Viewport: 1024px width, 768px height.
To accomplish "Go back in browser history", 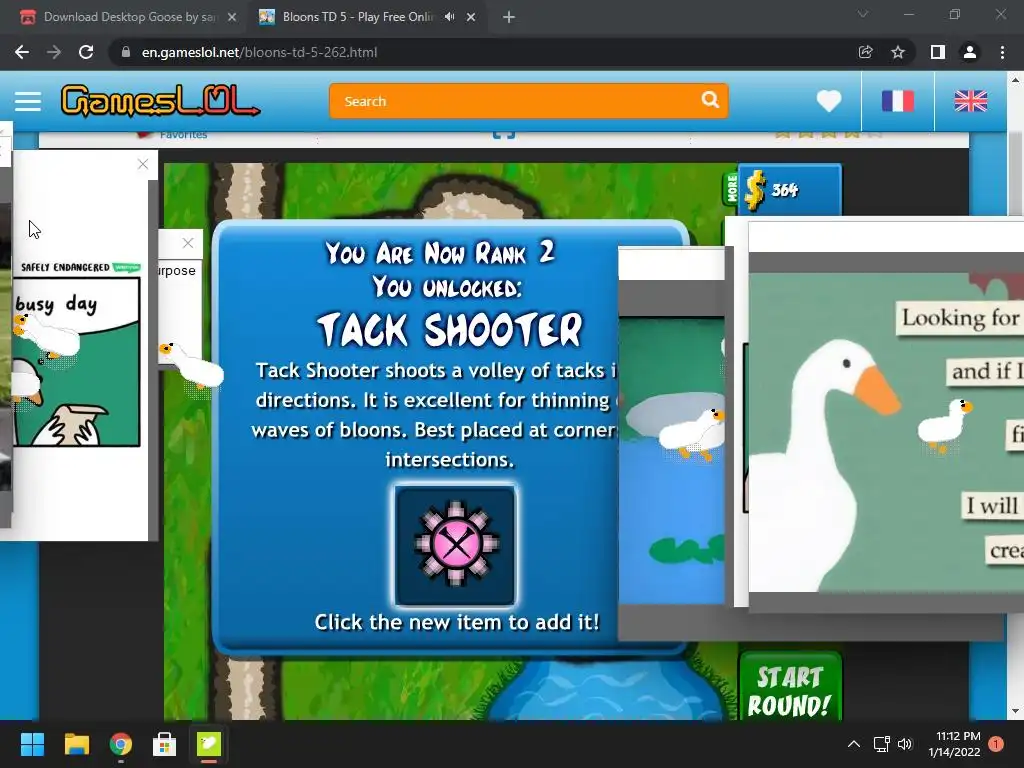I will (x=22, y=52).
